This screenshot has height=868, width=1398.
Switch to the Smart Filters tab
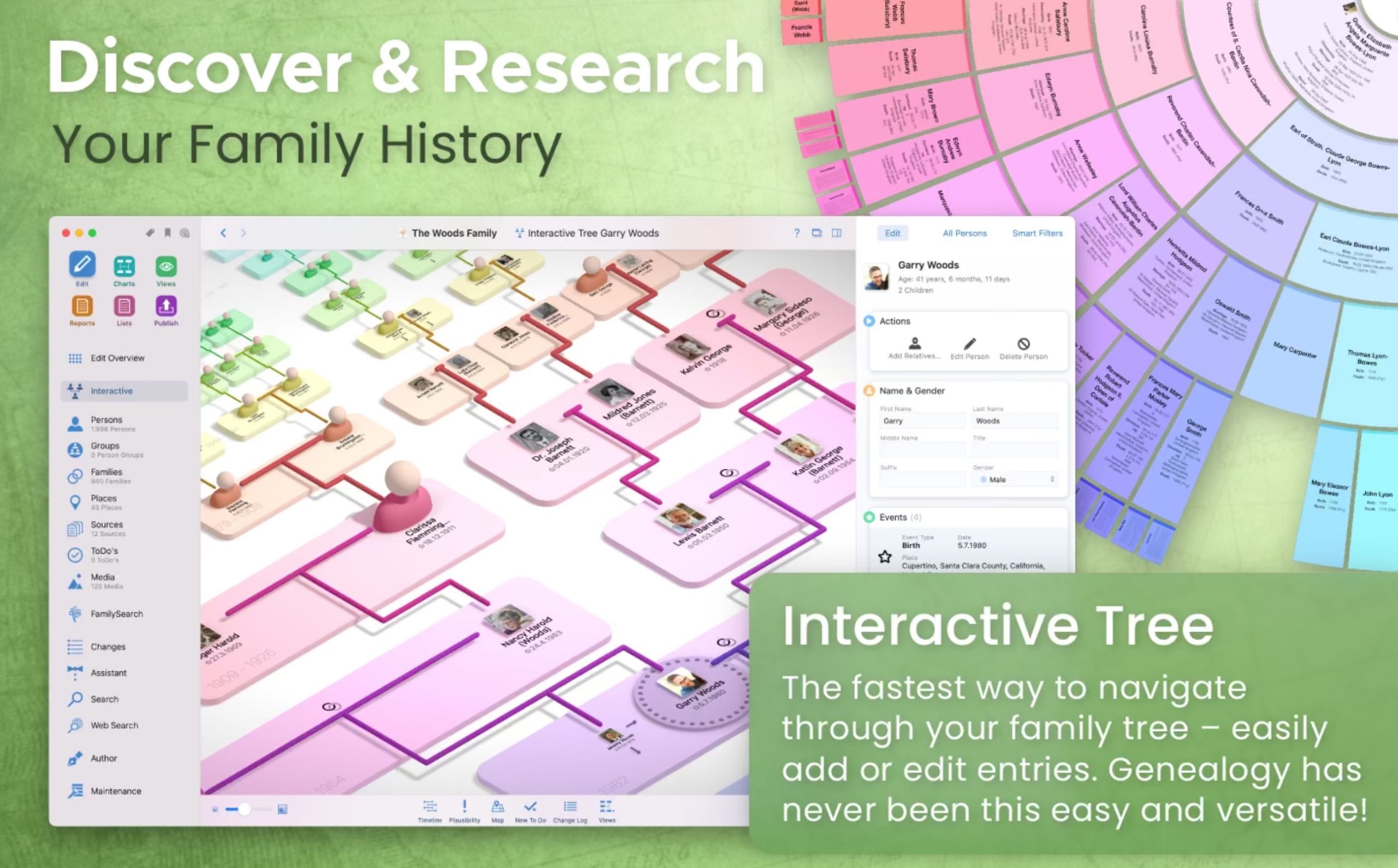tap(1037, 233)
